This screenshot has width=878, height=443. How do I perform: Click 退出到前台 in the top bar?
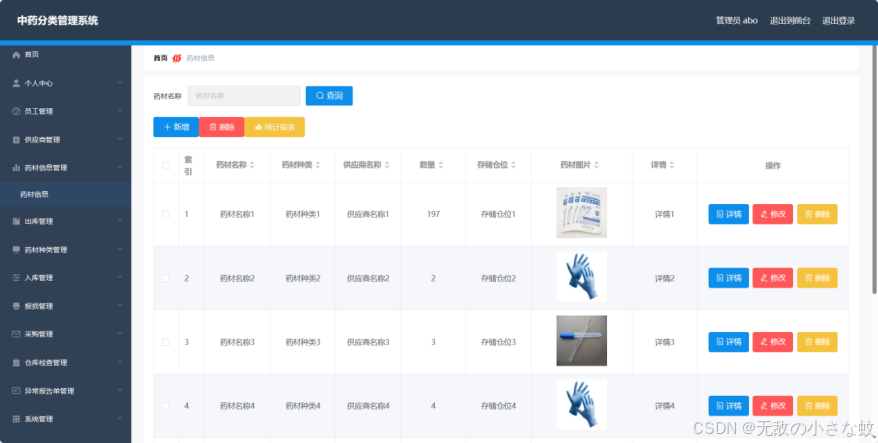click(790, 21)
